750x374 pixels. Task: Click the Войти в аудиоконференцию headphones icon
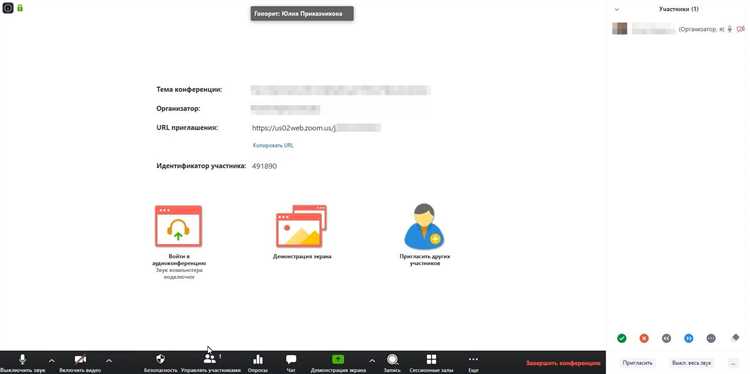click(178, 226)
